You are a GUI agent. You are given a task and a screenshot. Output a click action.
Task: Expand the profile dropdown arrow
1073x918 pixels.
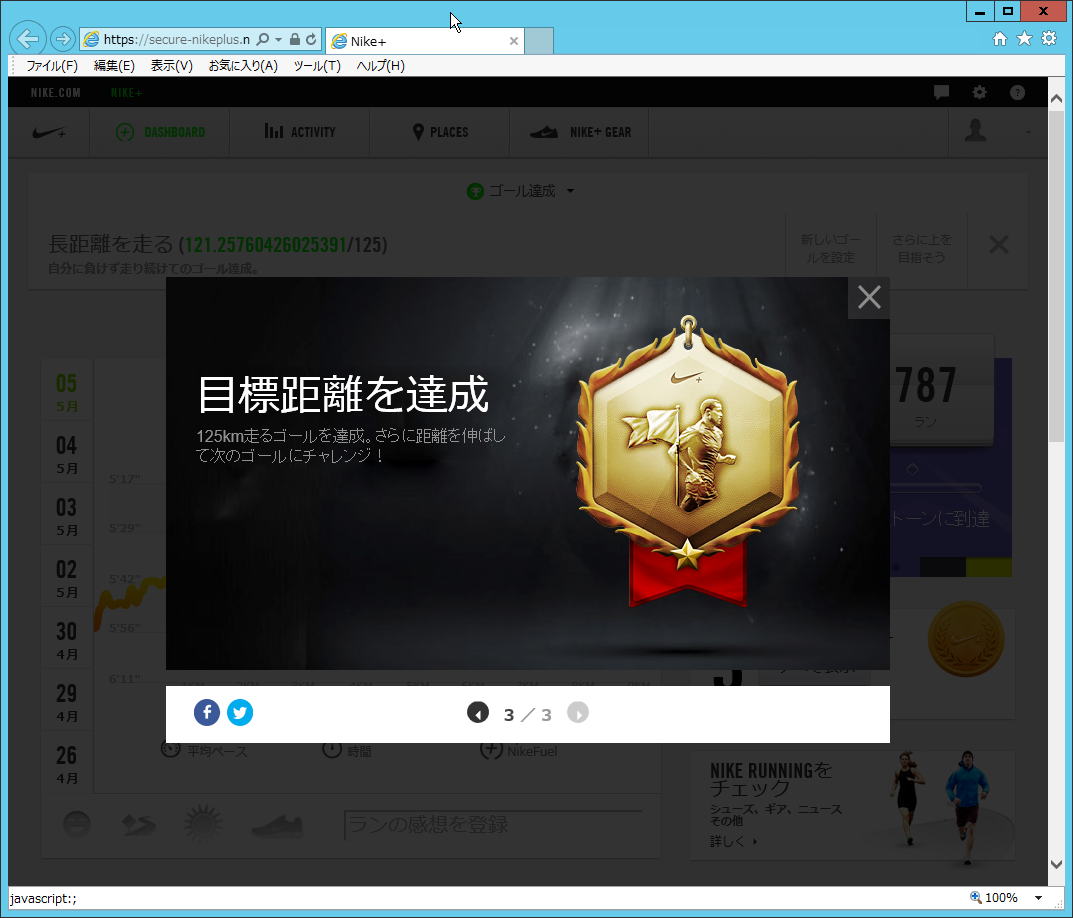click(1028, 132)
